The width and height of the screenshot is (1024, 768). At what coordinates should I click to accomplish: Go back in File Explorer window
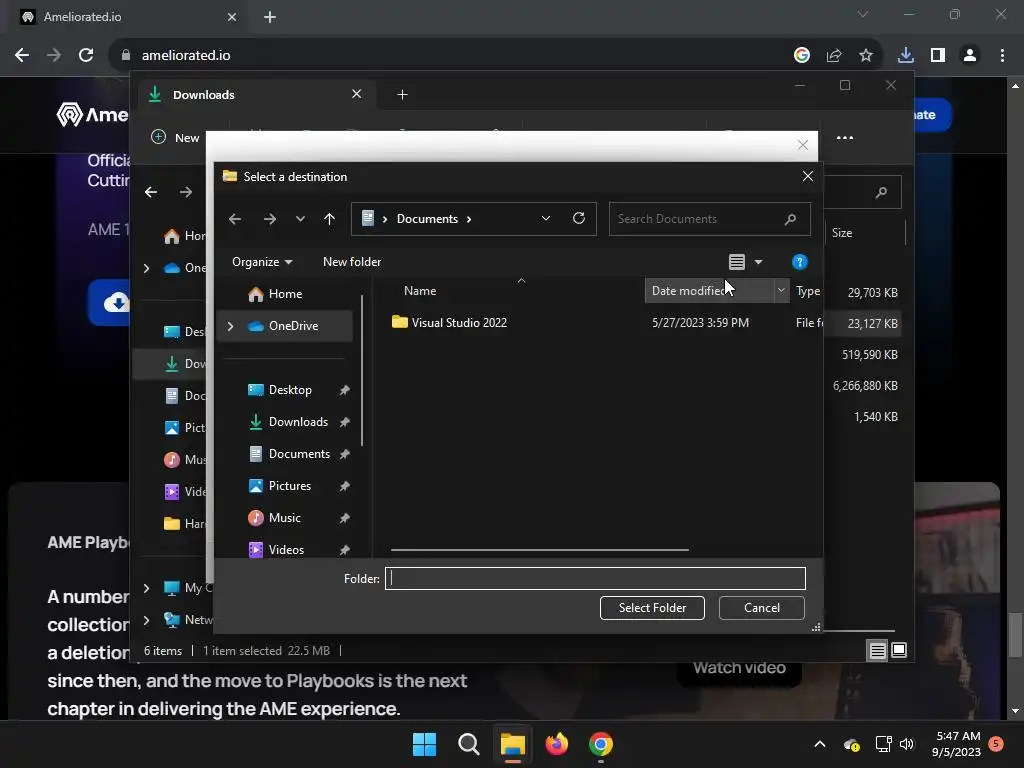point(151,192)
